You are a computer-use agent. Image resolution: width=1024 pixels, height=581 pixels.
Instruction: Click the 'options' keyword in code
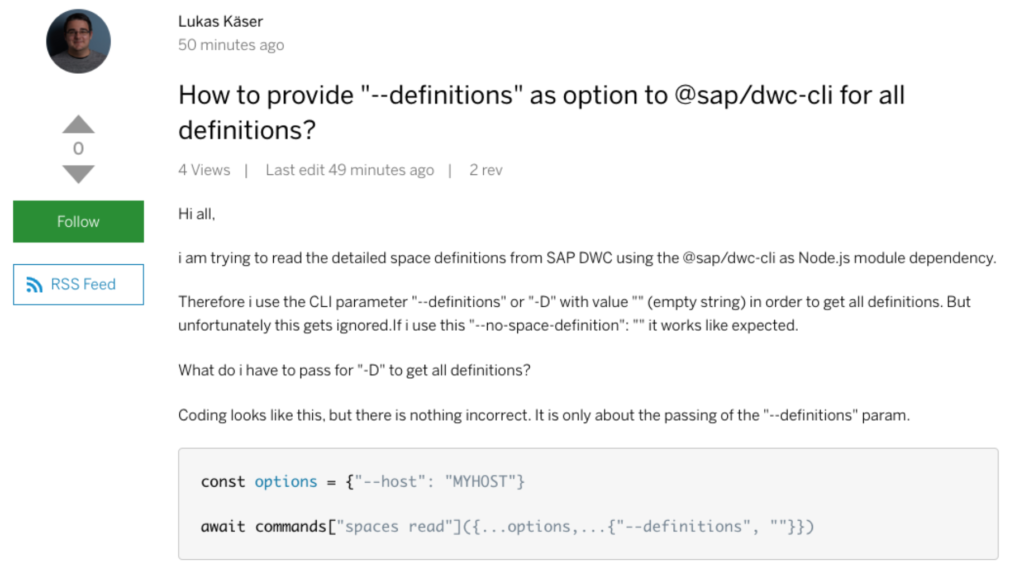285,482
